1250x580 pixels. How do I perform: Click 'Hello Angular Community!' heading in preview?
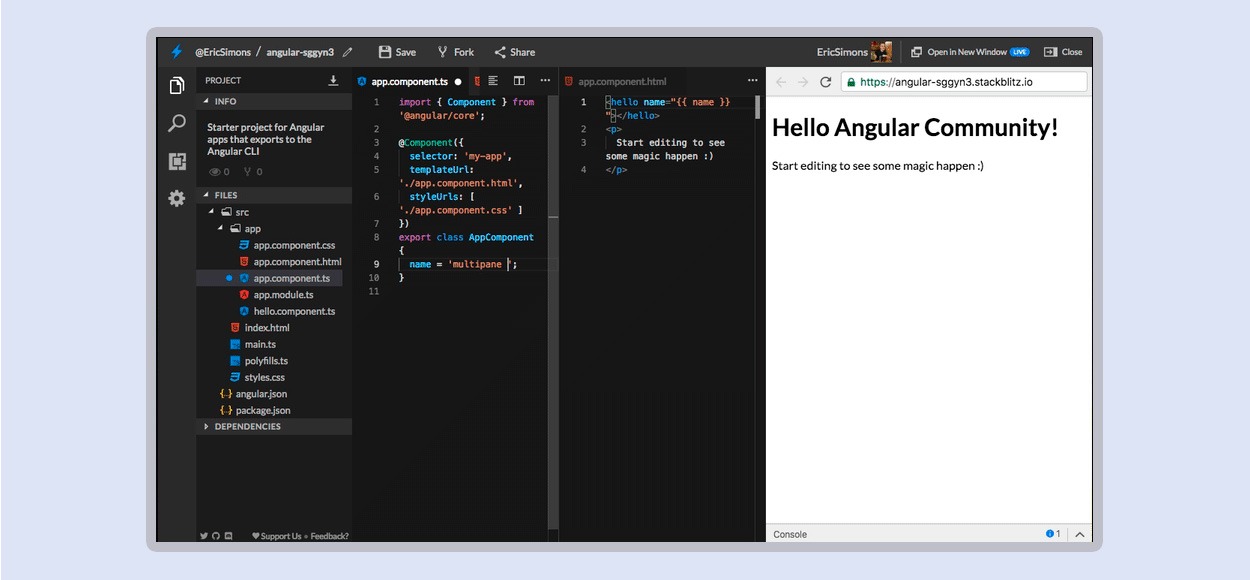coord(914,127)
